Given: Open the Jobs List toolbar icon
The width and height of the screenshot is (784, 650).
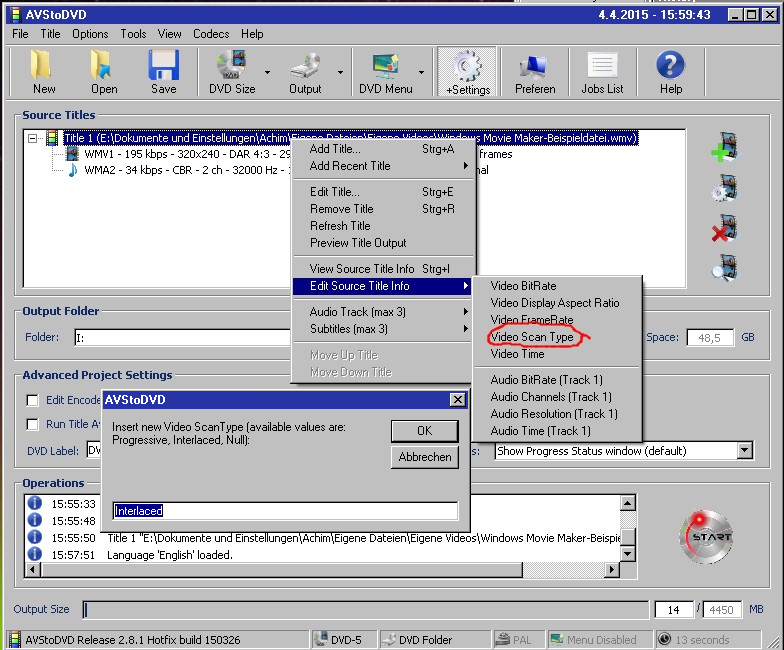Looking at the screenshot, I should (x=602, y=72).
